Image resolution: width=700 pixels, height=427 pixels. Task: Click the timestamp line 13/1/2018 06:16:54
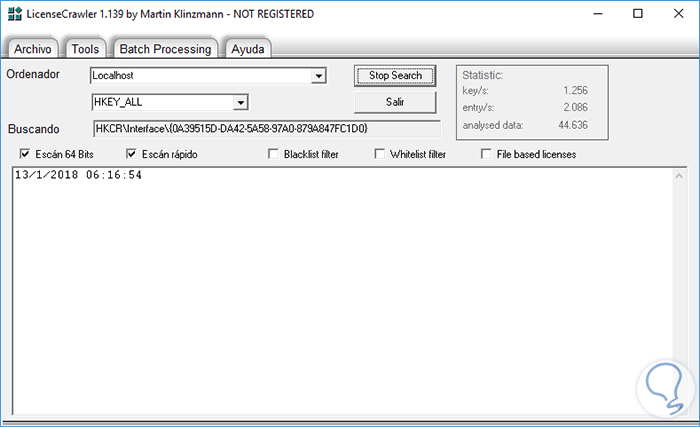click(x=78, y=175)
